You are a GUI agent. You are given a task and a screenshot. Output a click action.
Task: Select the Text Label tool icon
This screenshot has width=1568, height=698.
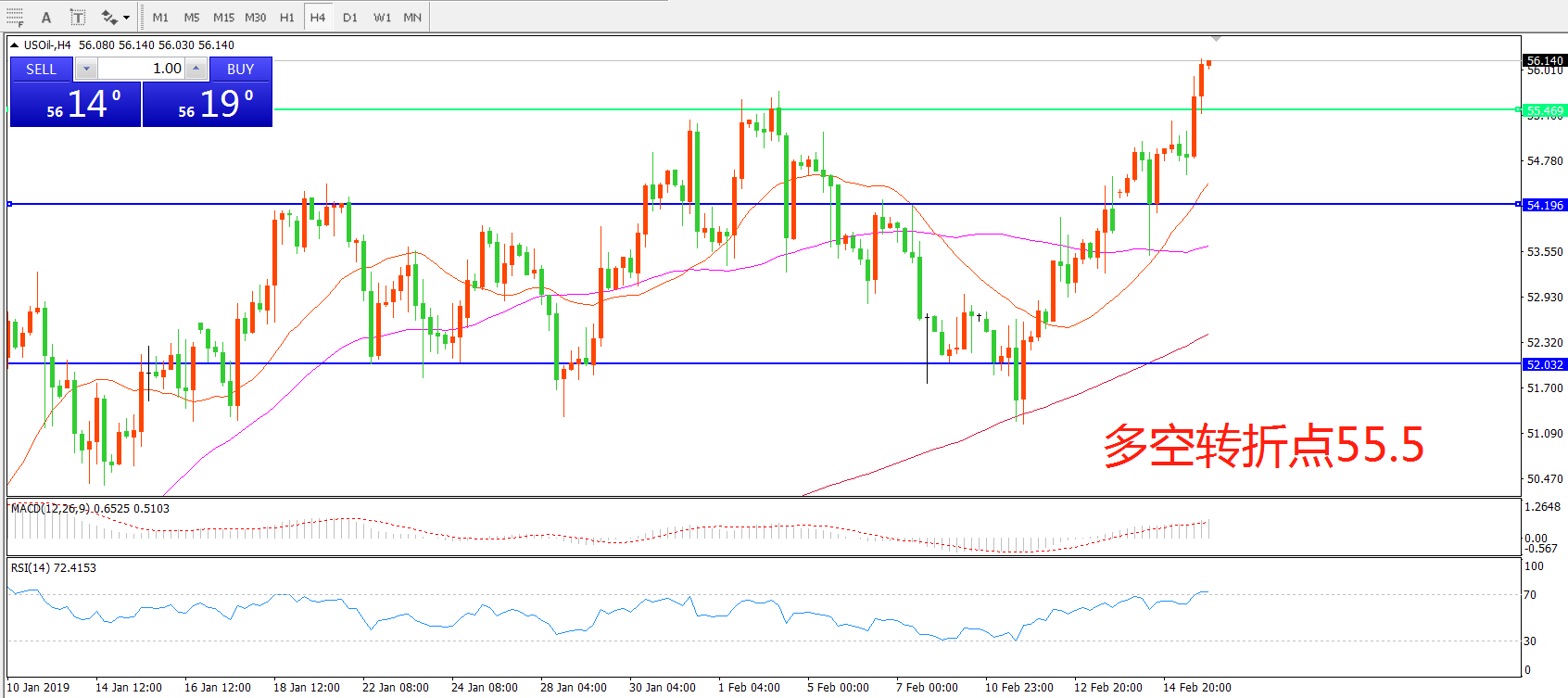click(x=78, y=17)
